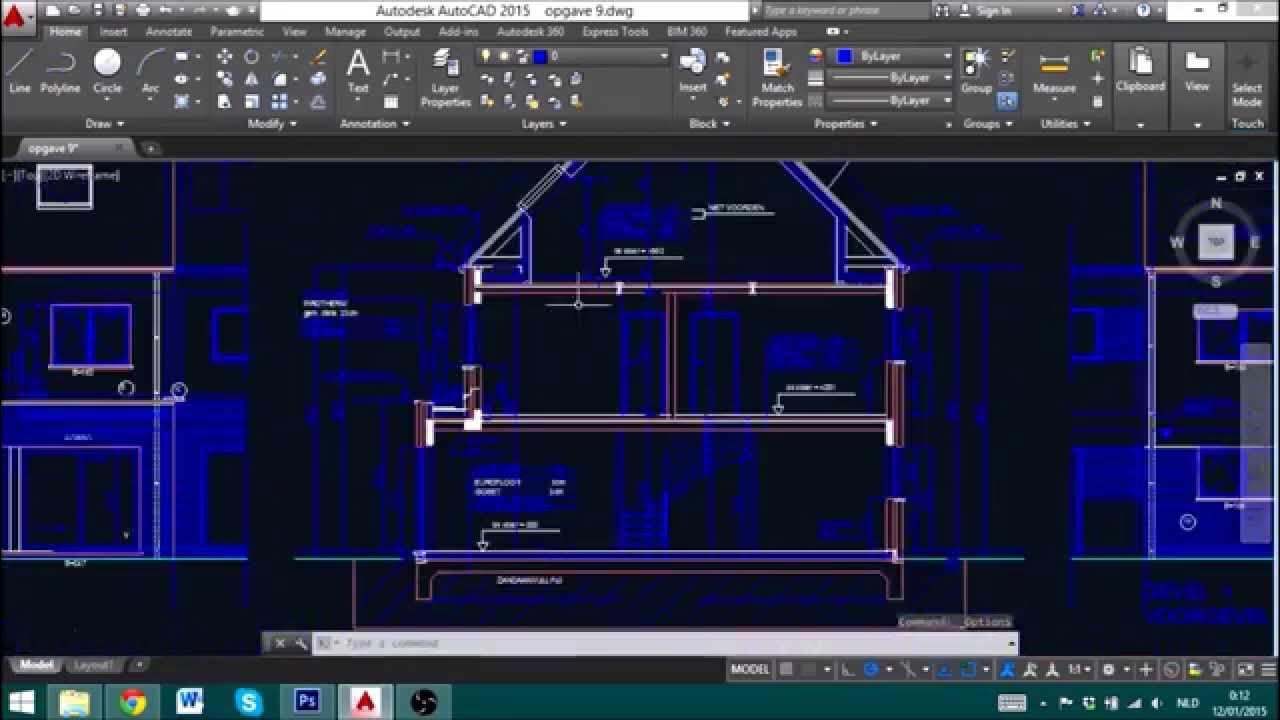Viewport: 1280px width, 720px height.
Task: Select the Circle tool
Action: point(107,72)
